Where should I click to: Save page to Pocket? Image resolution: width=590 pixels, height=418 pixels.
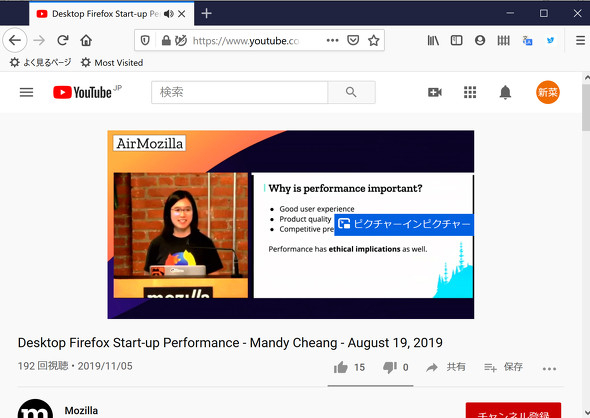point(353,40)
